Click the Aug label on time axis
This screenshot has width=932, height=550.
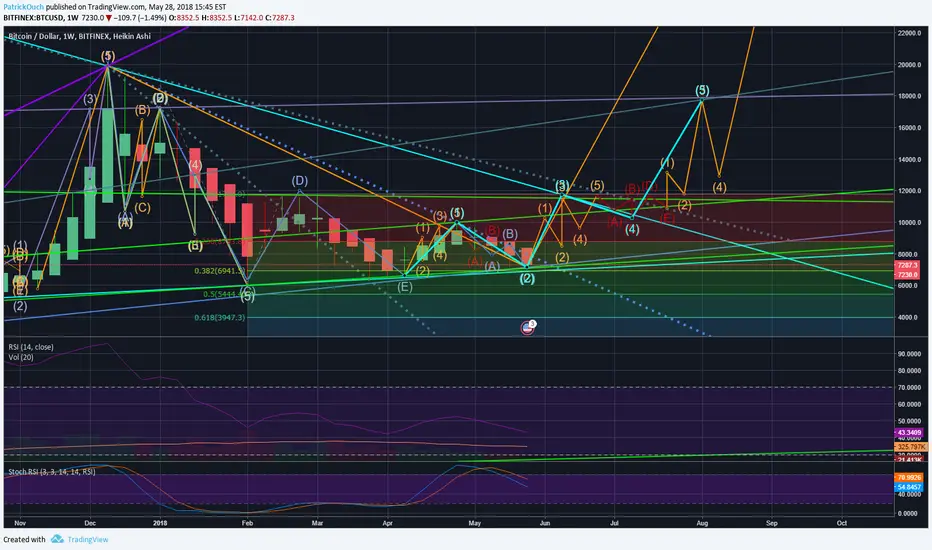[x=702, y=523]
